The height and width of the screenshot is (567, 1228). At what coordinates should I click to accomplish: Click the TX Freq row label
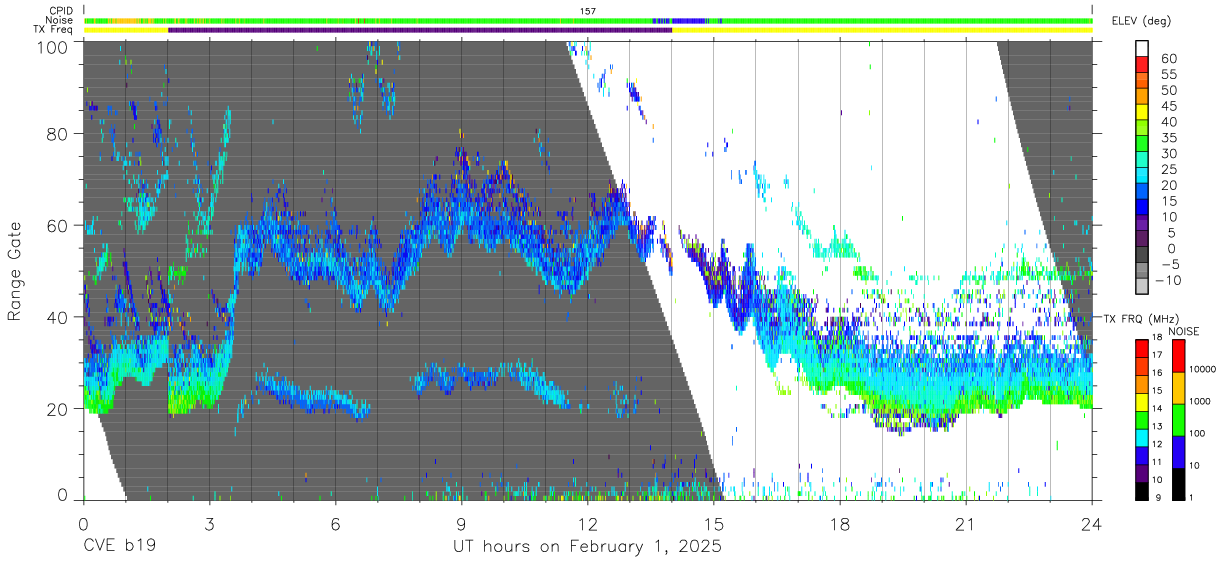52,29
